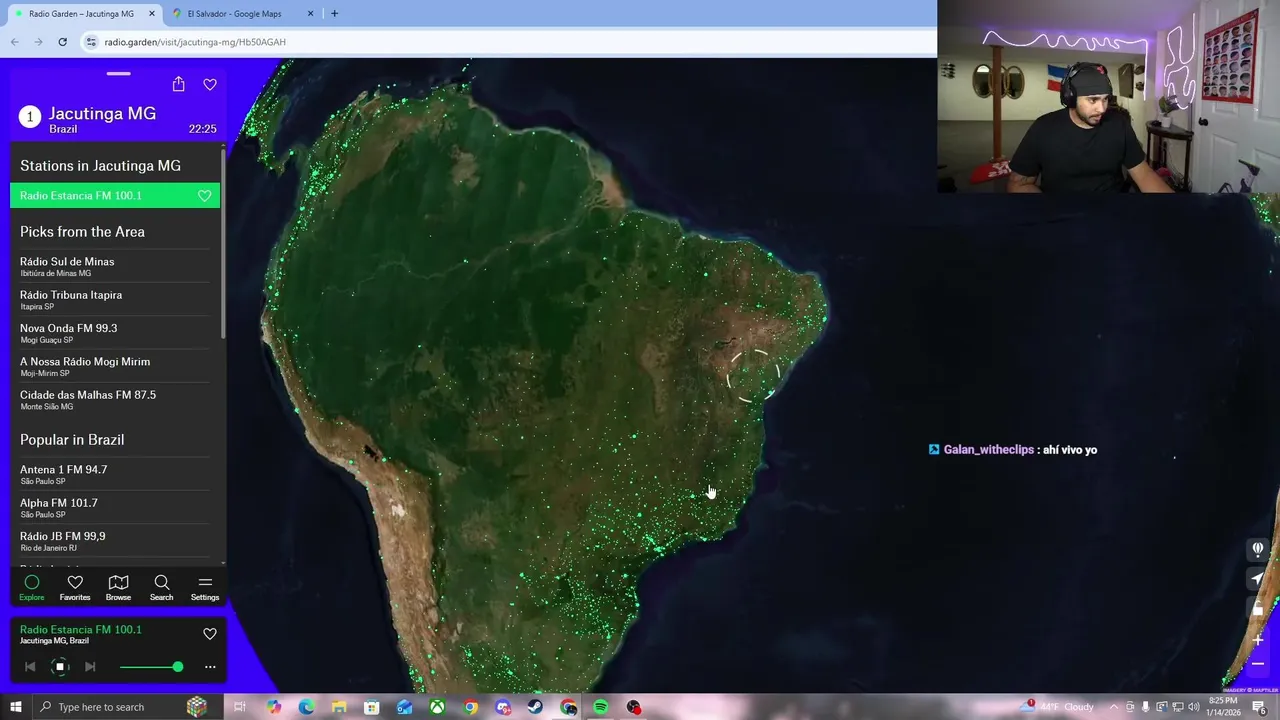Click the taskbar search box
Image resolution: width=1280 pixels, height=720 pixels.
point(120,707)
